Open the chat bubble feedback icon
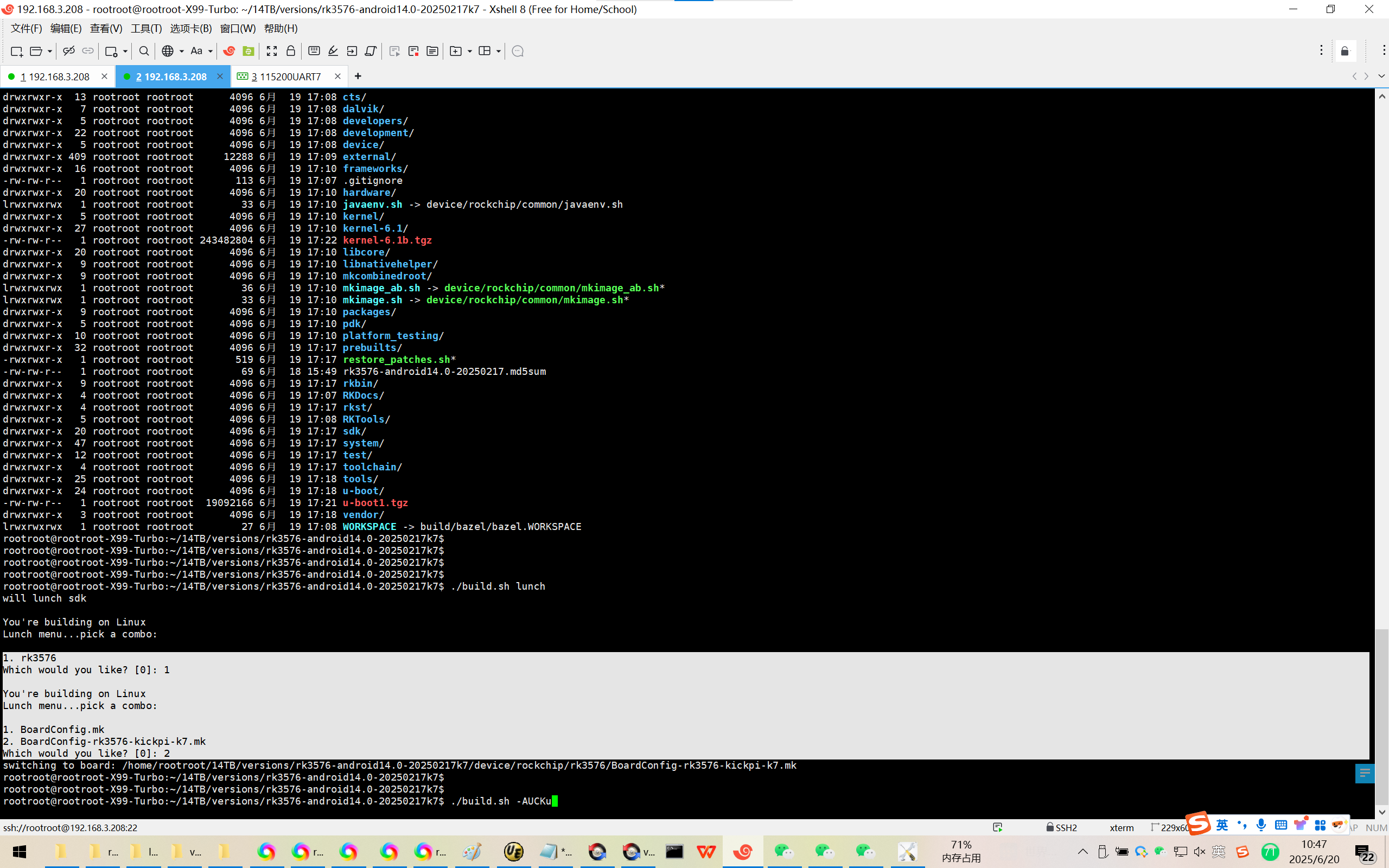 pyautogui.click(x=517, y=51)
